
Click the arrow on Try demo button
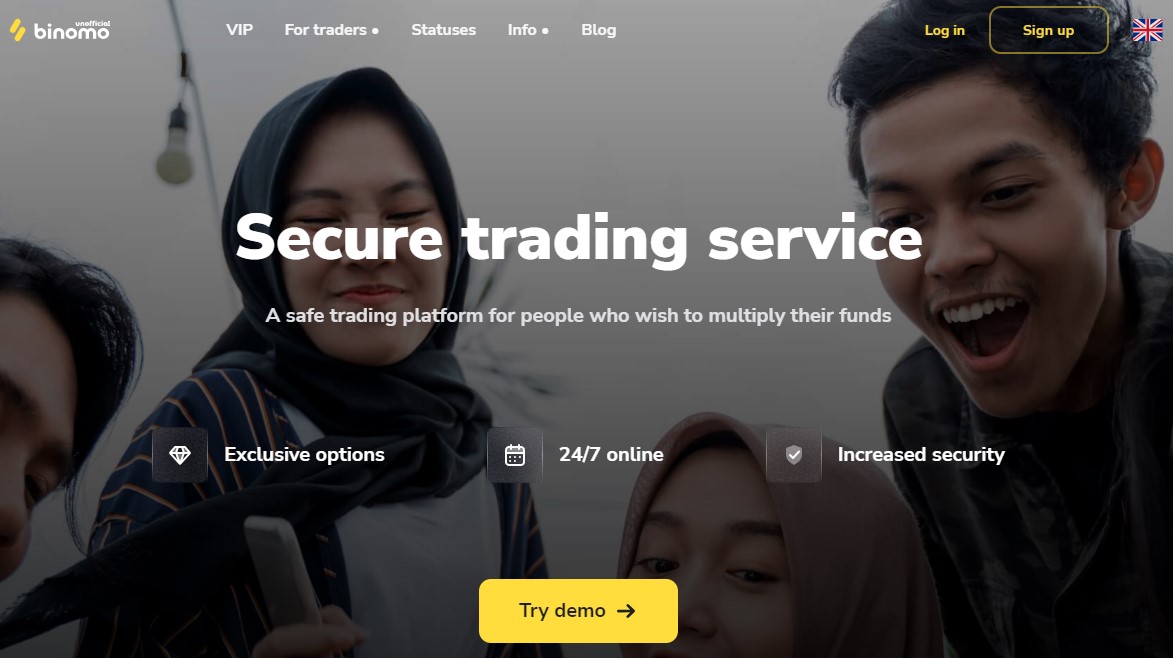pyautogui.click(x=626, y=611)
